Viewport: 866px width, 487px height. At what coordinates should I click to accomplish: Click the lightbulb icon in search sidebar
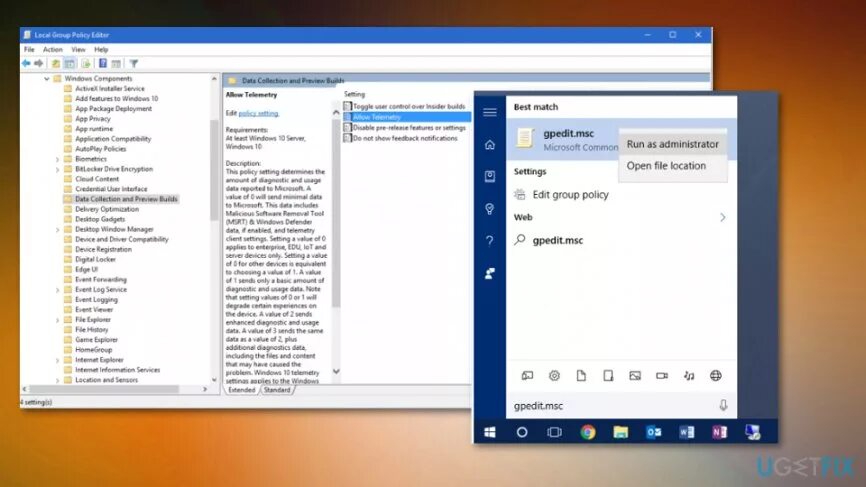point(490,209)
